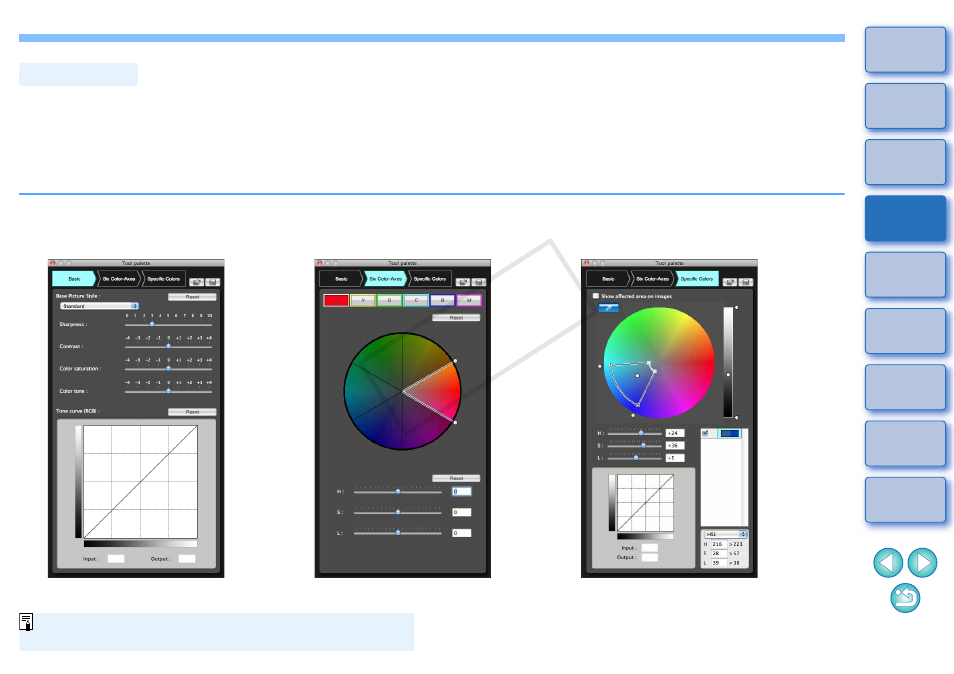Click the S slider in Six Color-Axes
The height and width of the screenshot is (674, 954).
pyautogui.click(x=398, y=512)
